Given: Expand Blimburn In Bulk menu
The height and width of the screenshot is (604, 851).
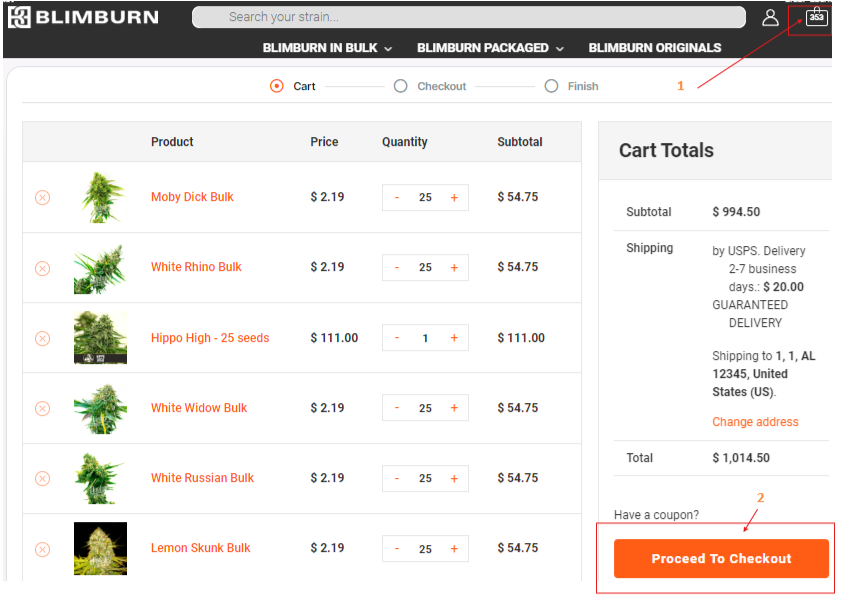Looking at the screenshot, I should 327,48.
